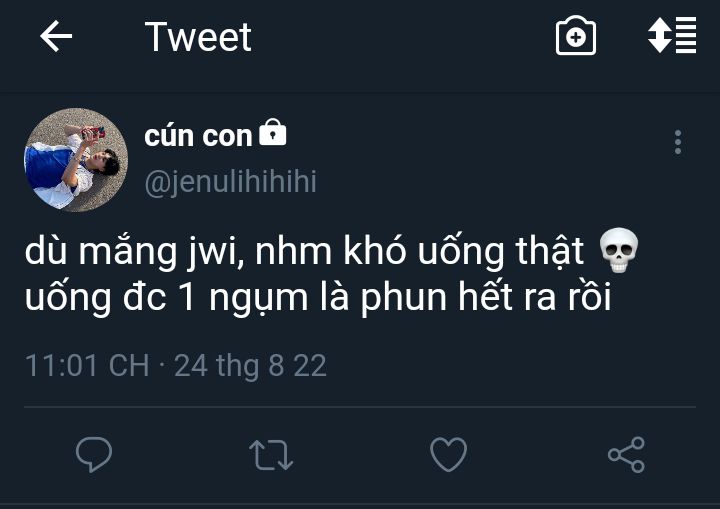Open the @jenulihihihi handle link
This screenshot has width=720, height=509.
pos(230,182)
